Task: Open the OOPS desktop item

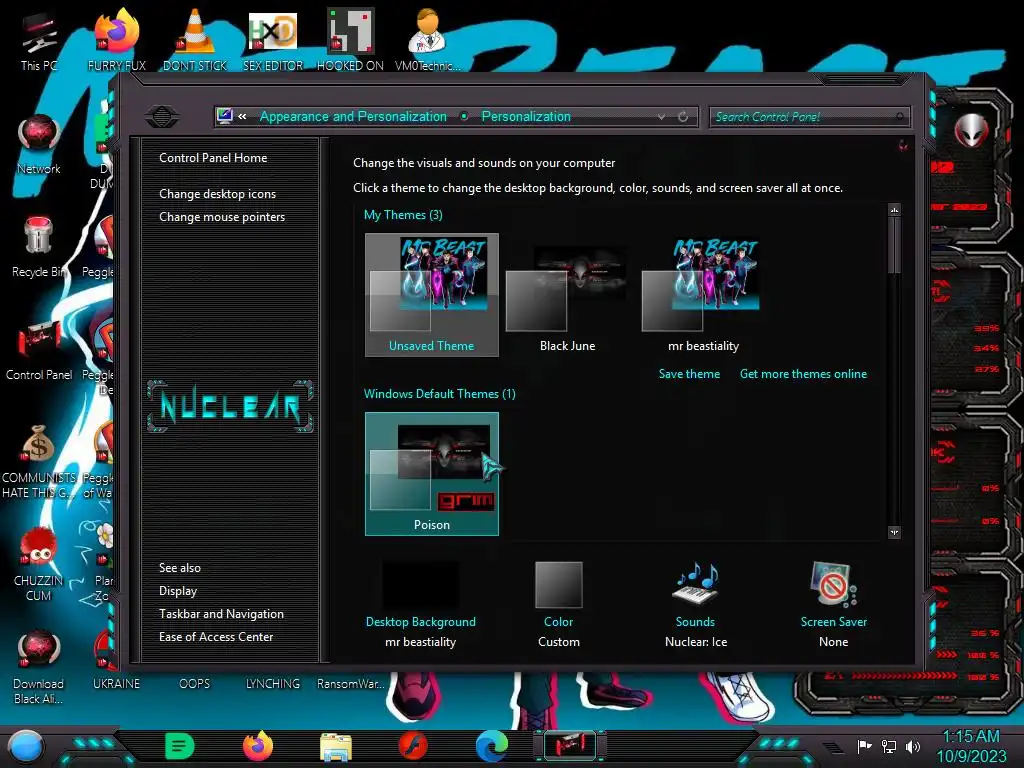Action: click(x=195, y=684)
